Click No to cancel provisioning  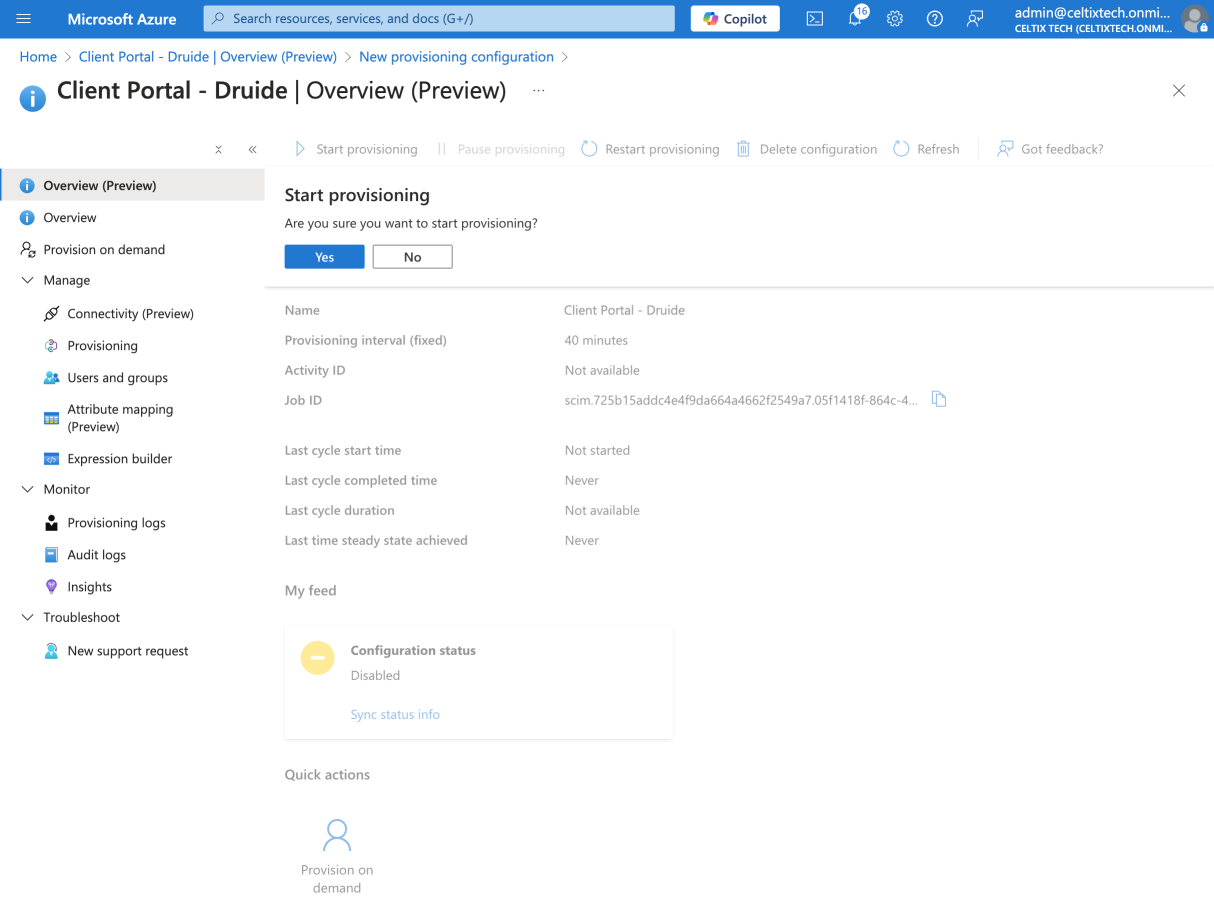pyautogui.click(x=412, y=257)
